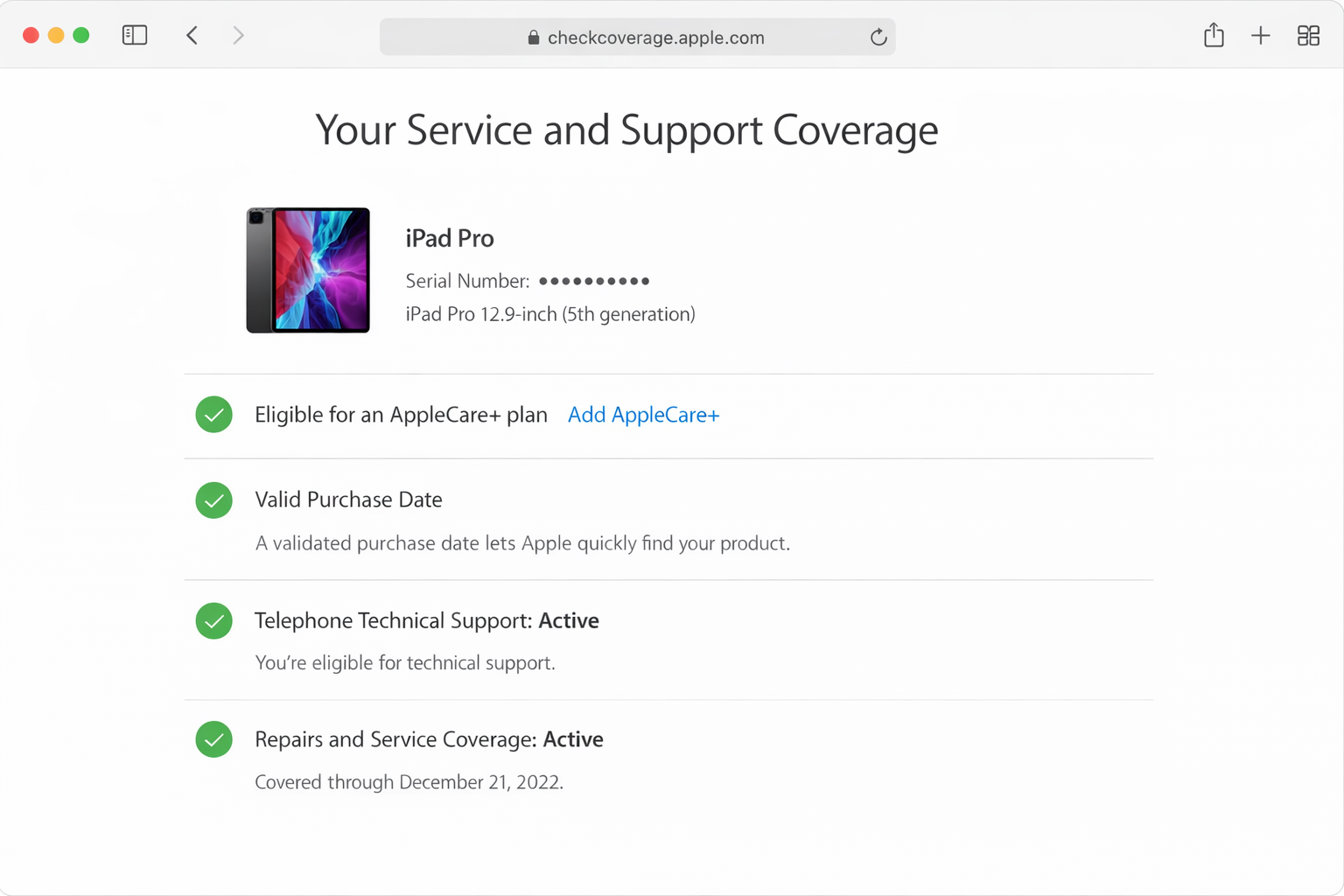Navigate back using the back arrow

point(192,35)
